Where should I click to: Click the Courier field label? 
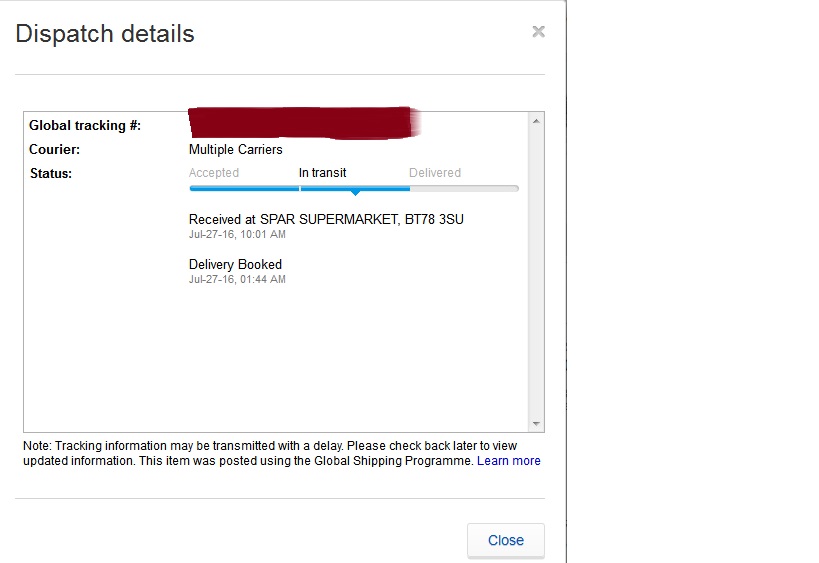click(54, 149)
